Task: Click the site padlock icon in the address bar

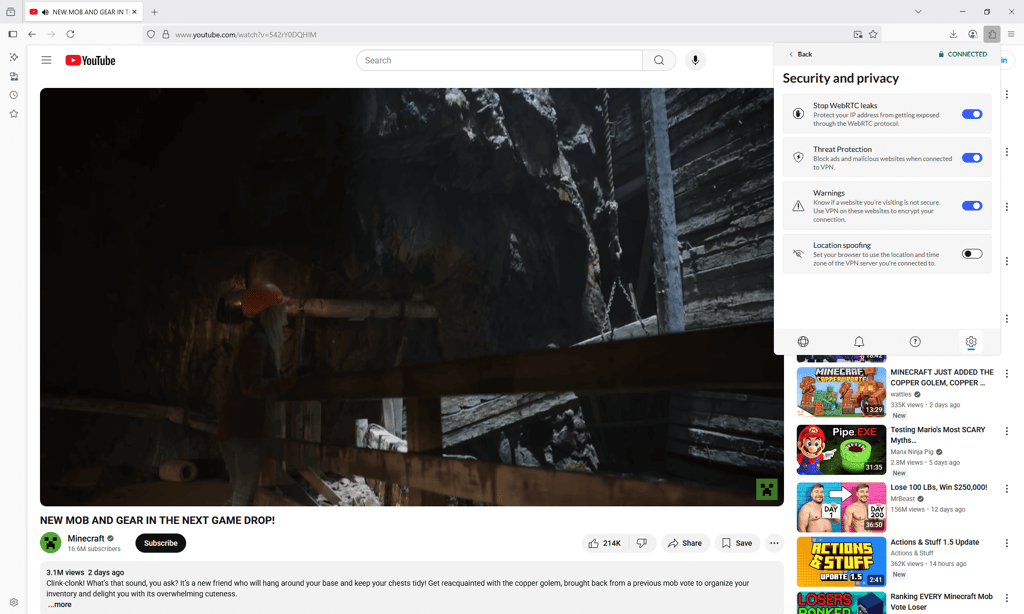Action: pos(166,34)
